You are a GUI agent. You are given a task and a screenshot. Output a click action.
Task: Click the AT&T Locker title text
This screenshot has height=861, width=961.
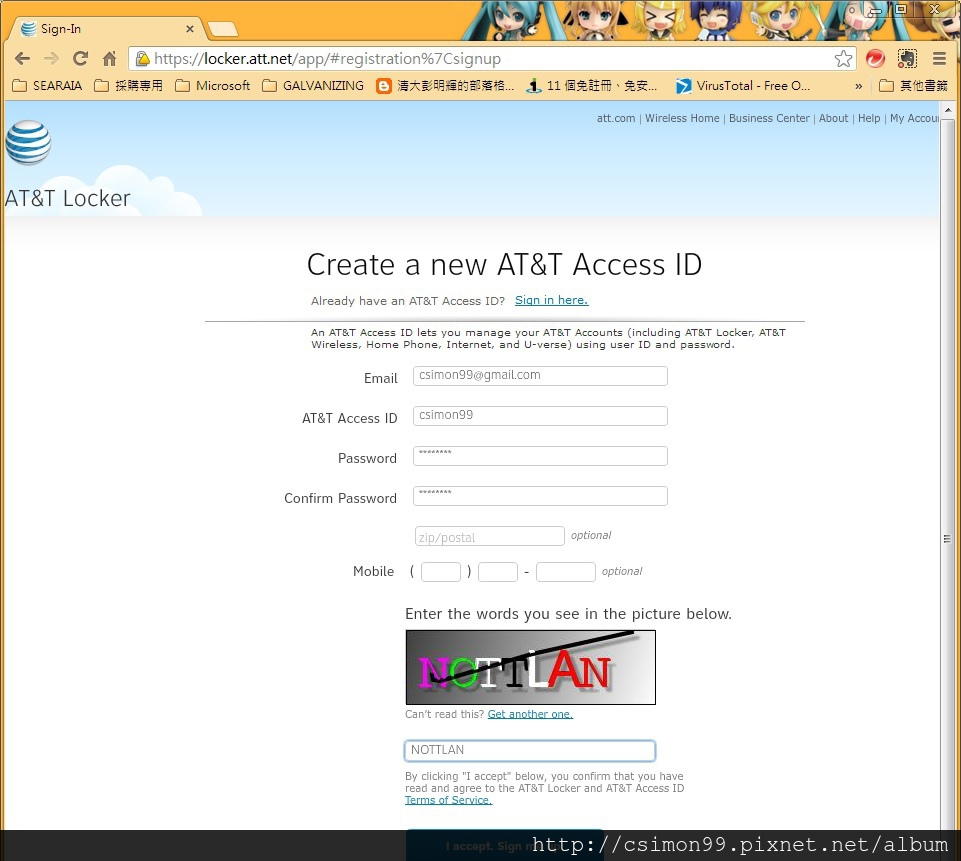coord(67,199)
